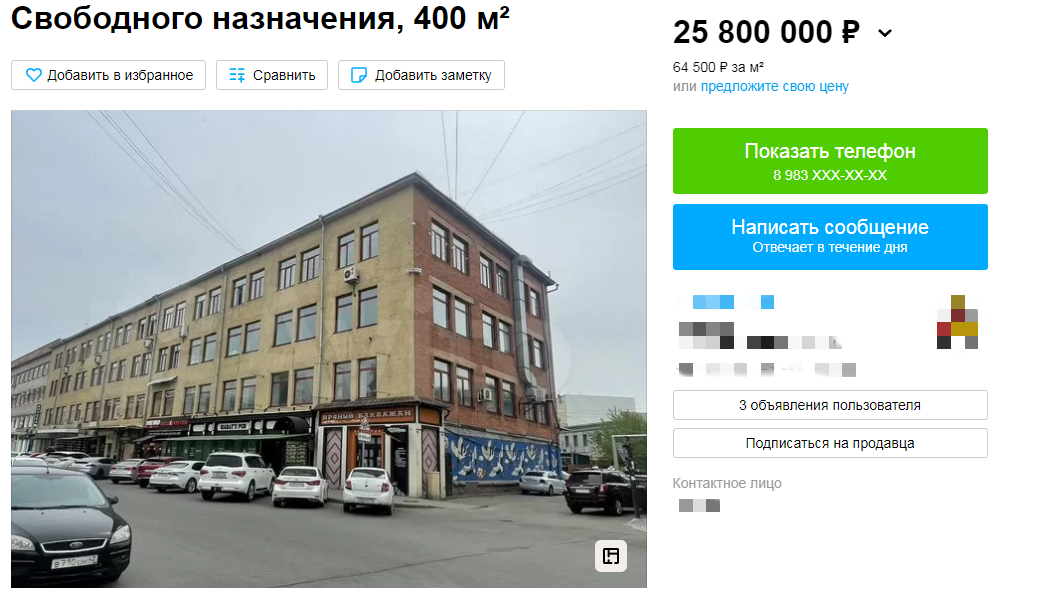The image size is (1045, 594).
Task: Click «Написать сообщение» to message seller
Action: pos(830,237)
